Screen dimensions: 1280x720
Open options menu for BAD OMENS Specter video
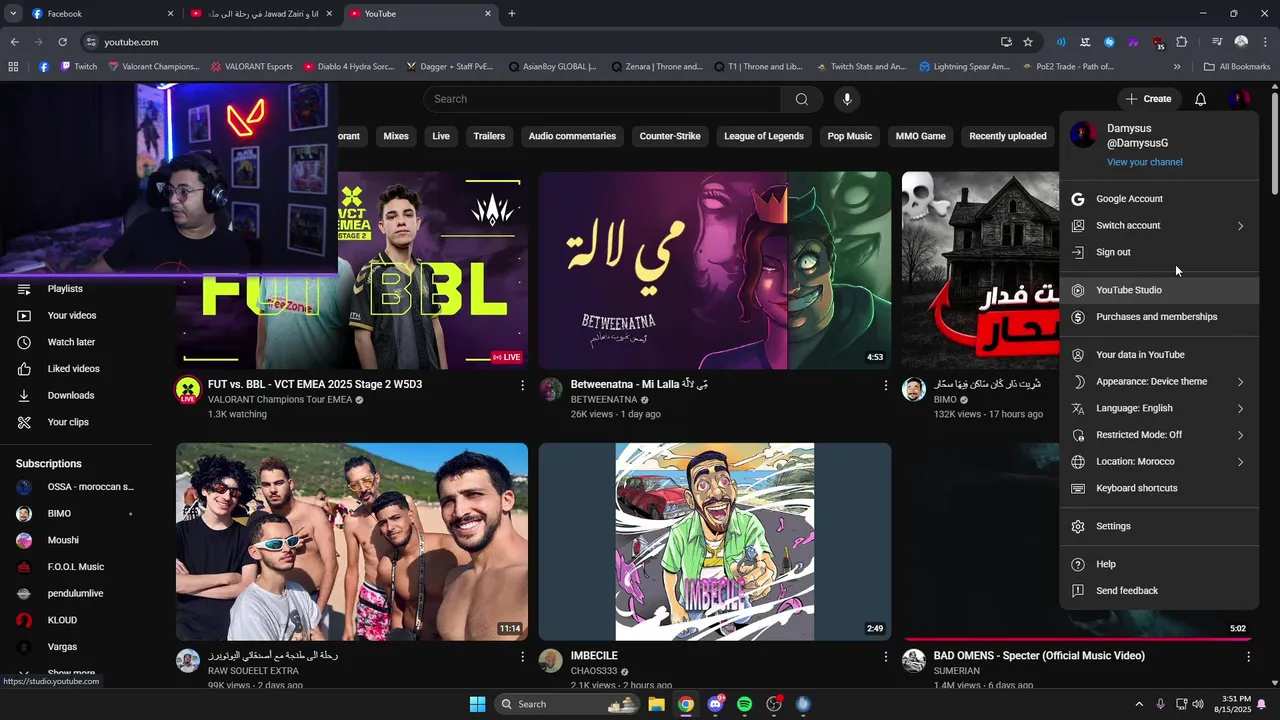click(x=1248, y=657)
